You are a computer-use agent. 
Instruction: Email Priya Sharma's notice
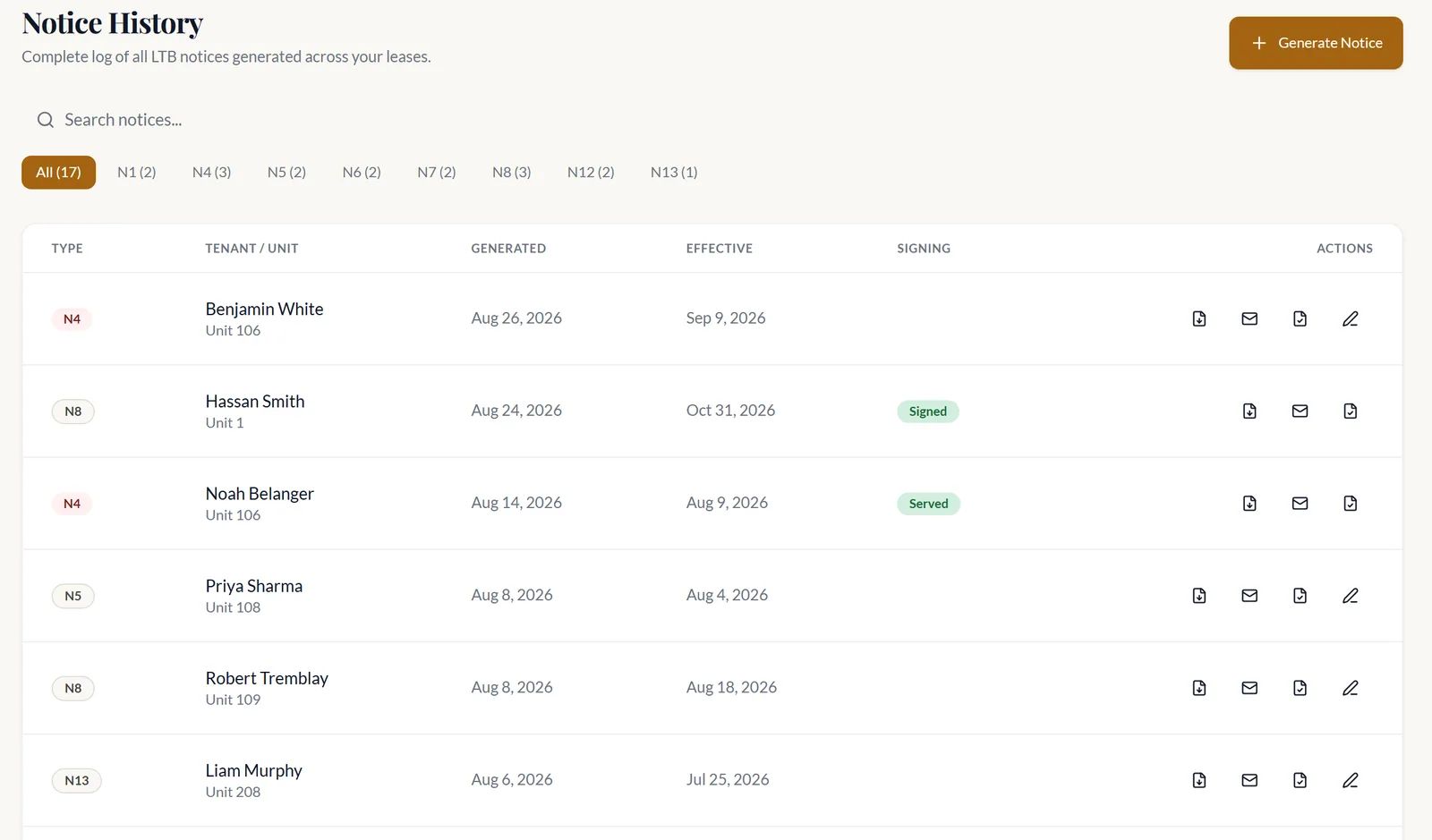(x=1249, y=595)
